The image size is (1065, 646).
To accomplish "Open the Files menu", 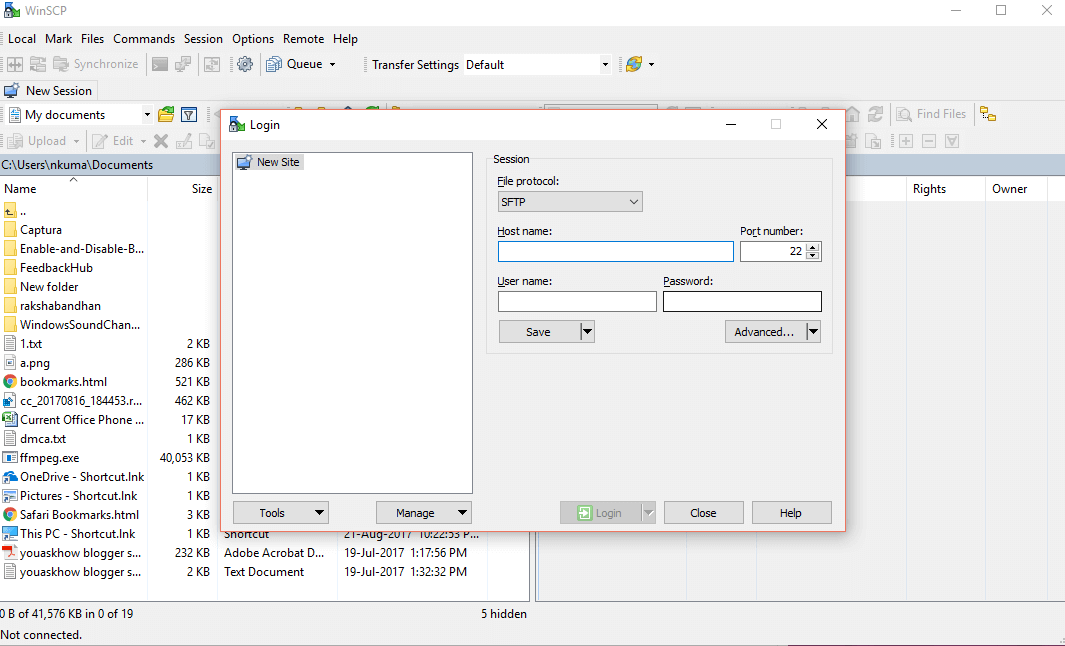I will (x=92, y=39).
